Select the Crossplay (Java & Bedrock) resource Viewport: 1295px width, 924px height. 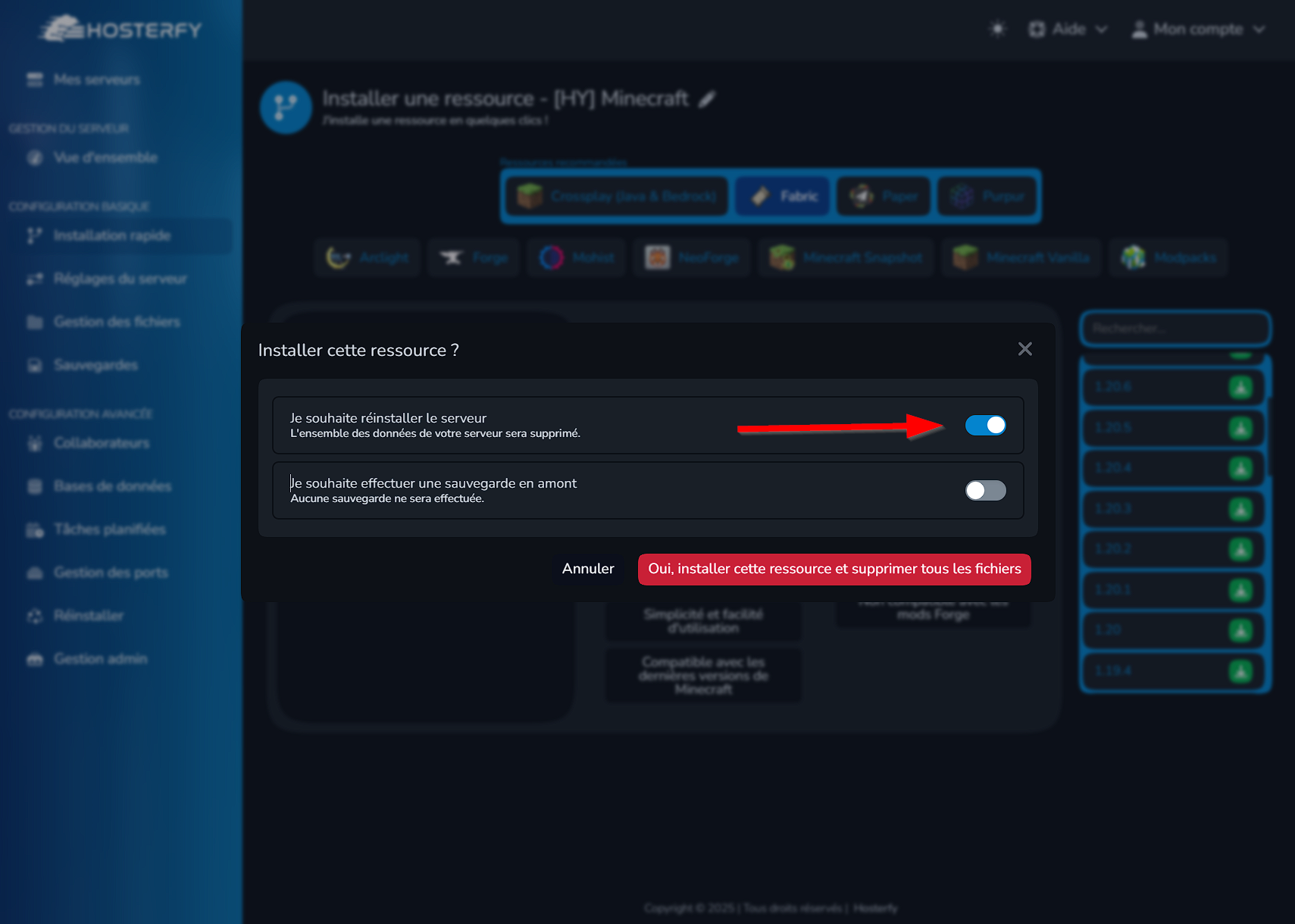pos(617,196)
